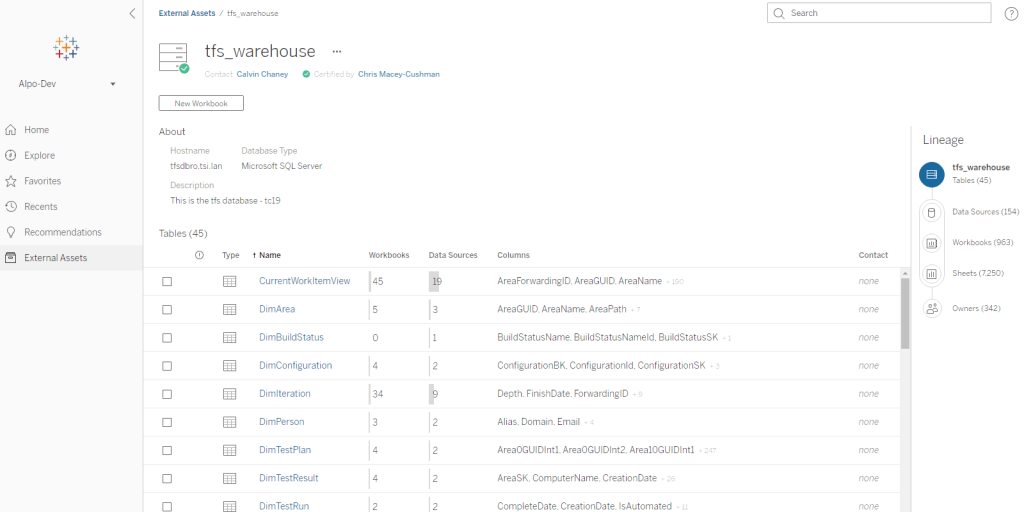Viewport: 1024px width, 512px height.
Task: Open the tfs_warehouse more actions menu
Action: coord(337,51)
